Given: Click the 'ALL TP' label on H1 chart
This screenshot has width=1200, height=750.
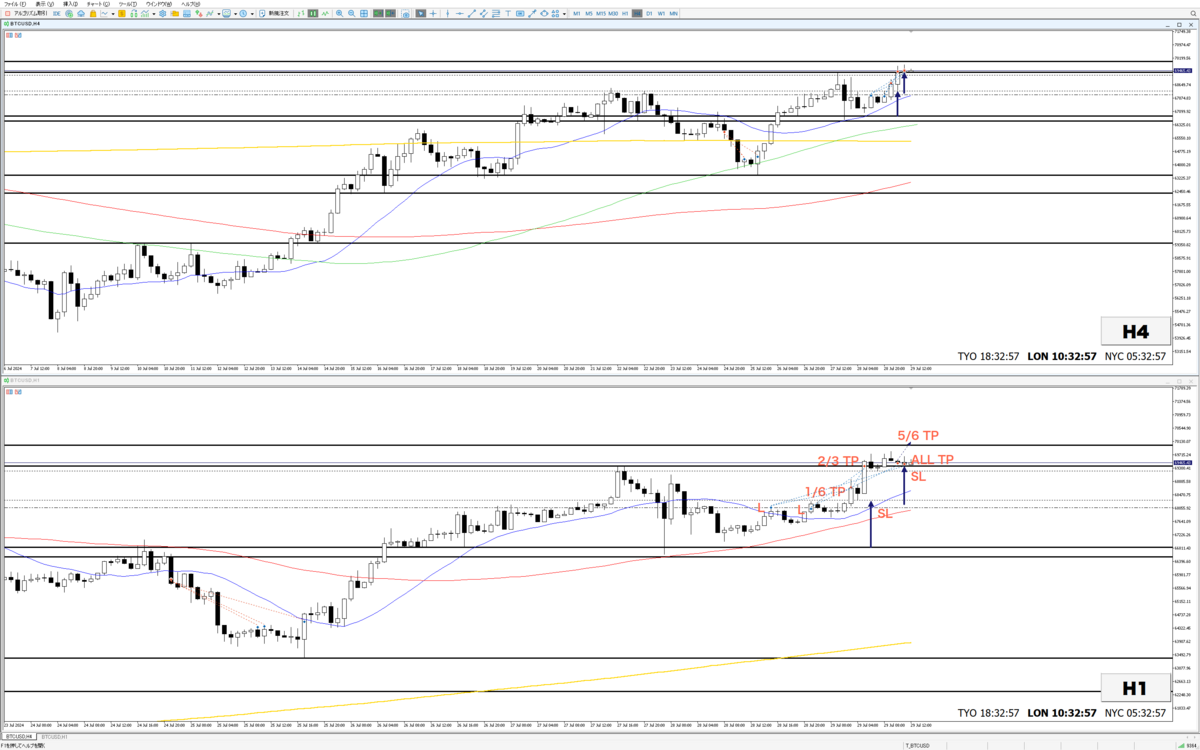Looking at the screenshot, I should (933, 460).
